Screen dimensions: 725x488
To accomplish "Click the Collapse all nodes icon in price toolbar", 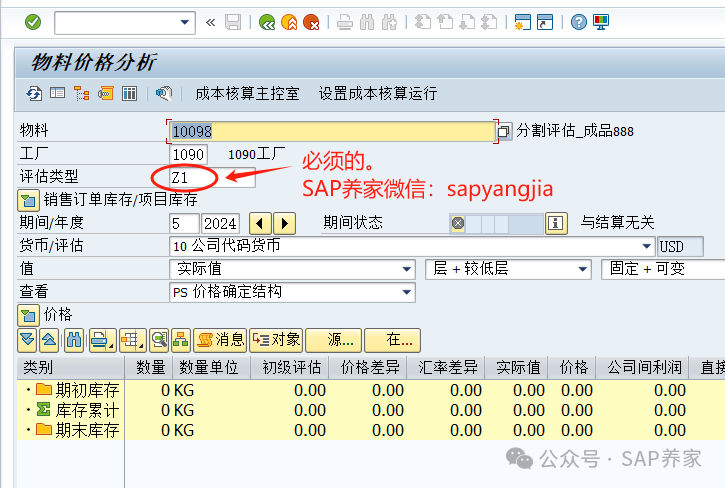I will (x=49, y=340).
